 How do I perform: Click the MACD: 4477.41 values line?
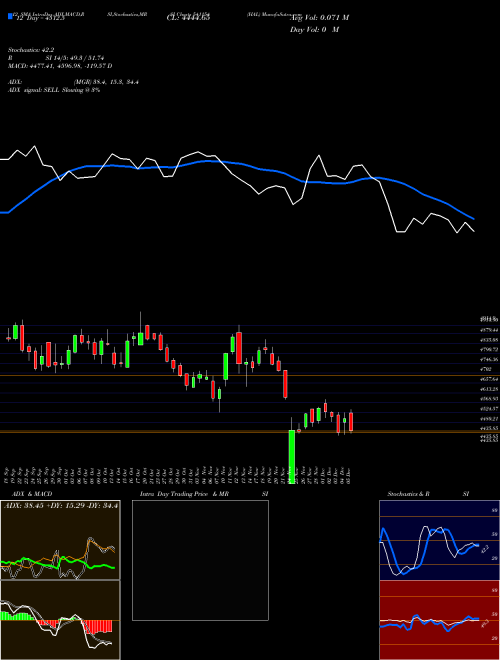coord(60,66)
